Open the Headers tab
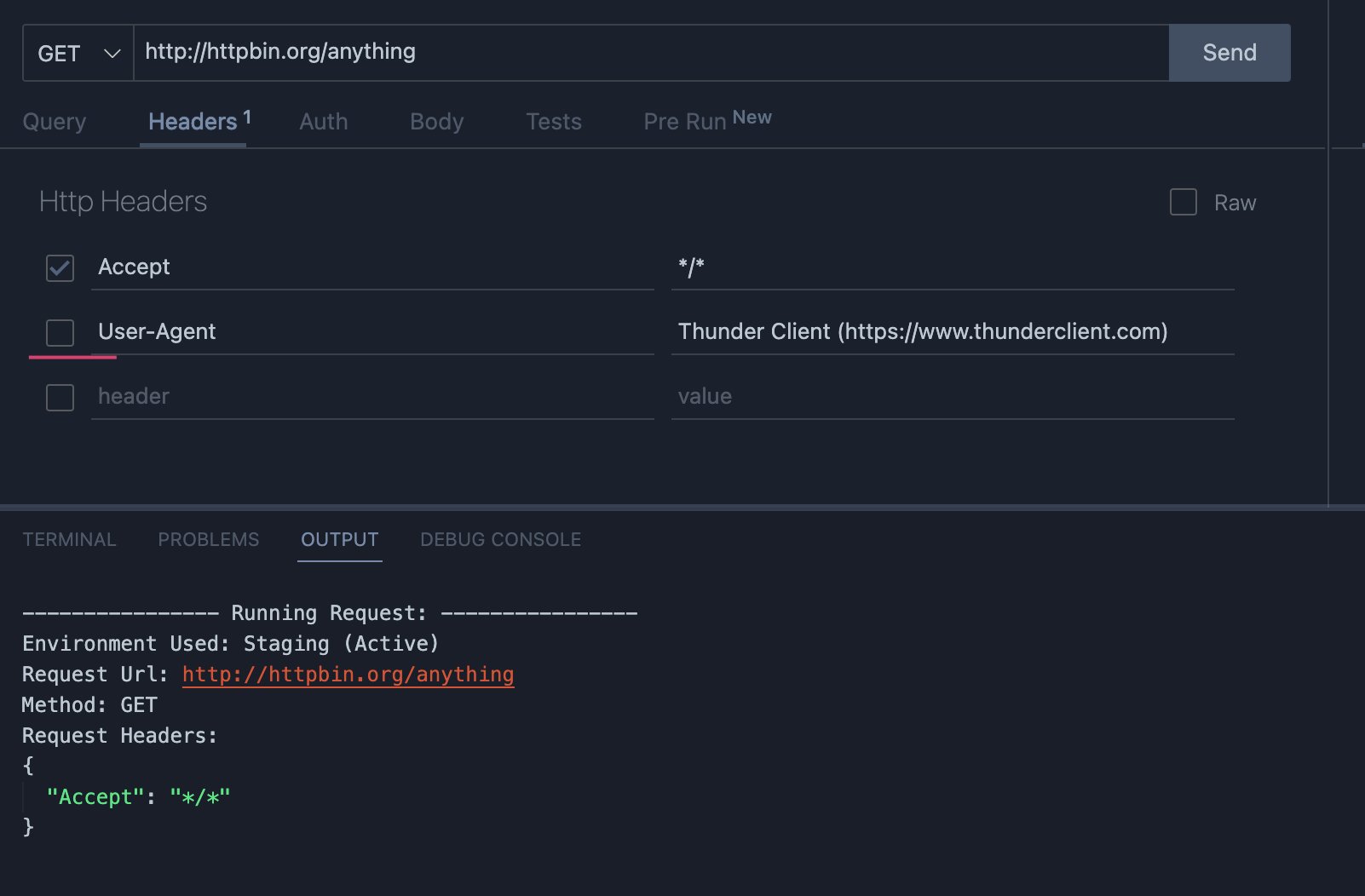The width and height of the screenshot is (1365, 896). [x=193, y=122]
